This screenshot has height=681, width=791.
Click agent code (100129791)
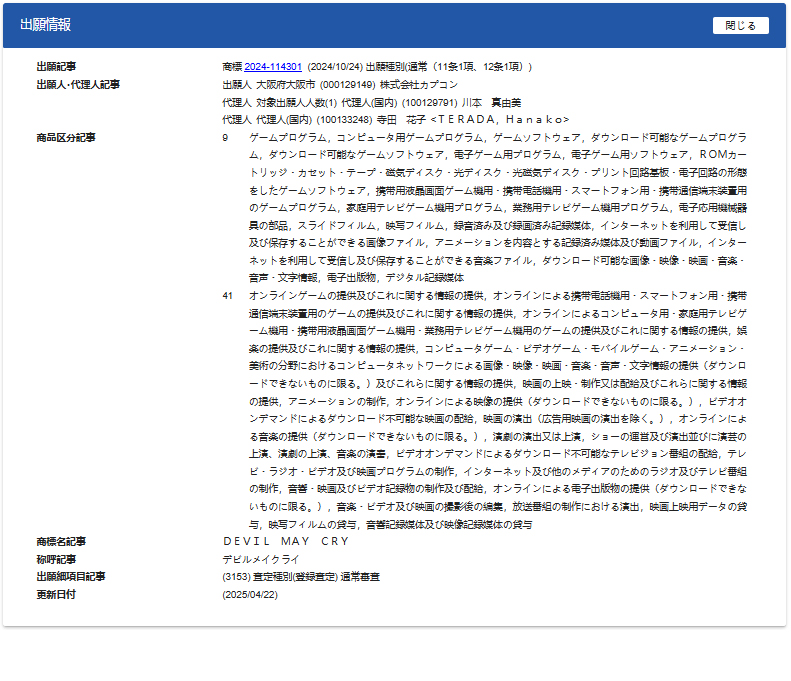(x=430, y=102)
